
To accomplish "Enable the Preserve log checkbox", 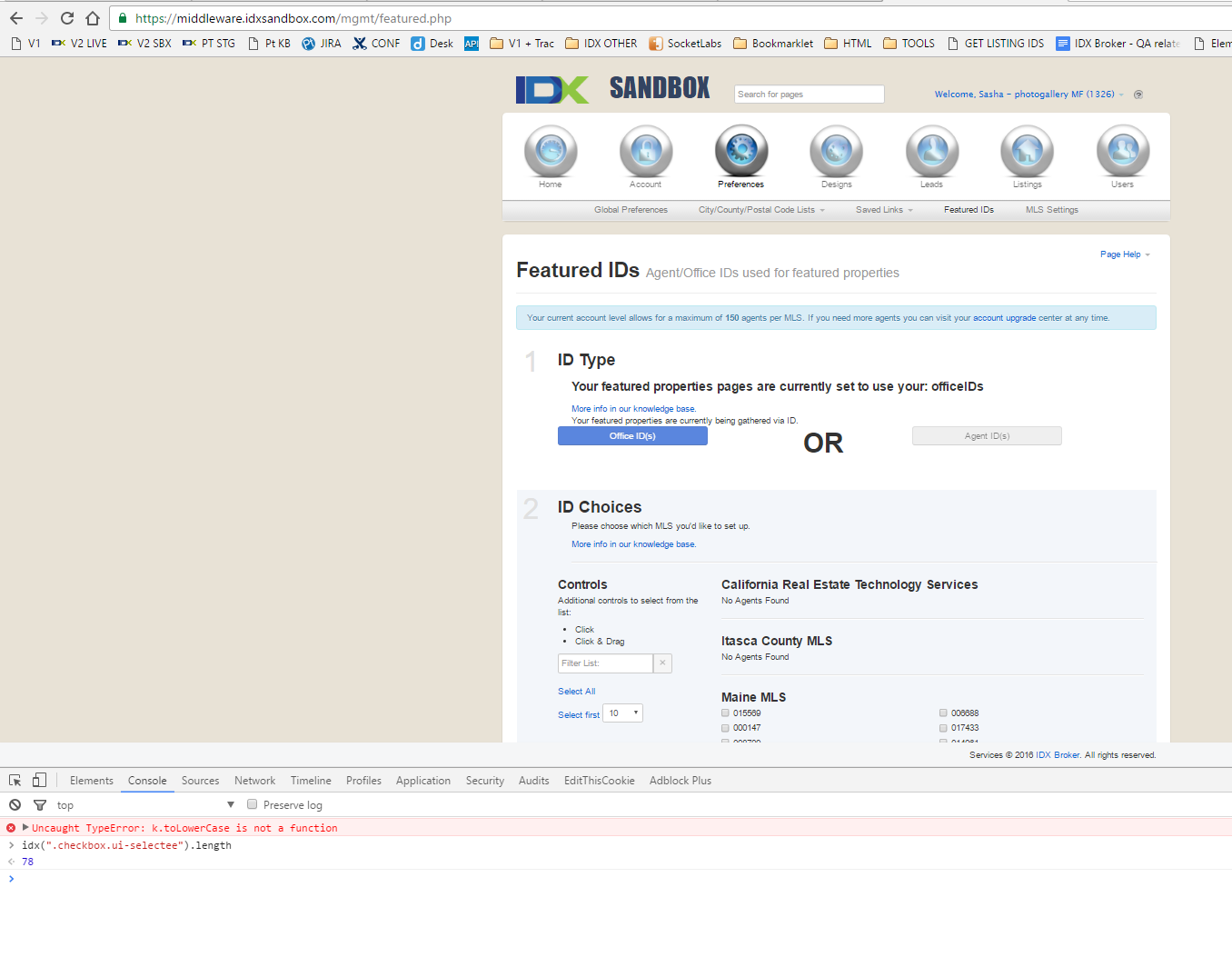I will click(253, 804).
